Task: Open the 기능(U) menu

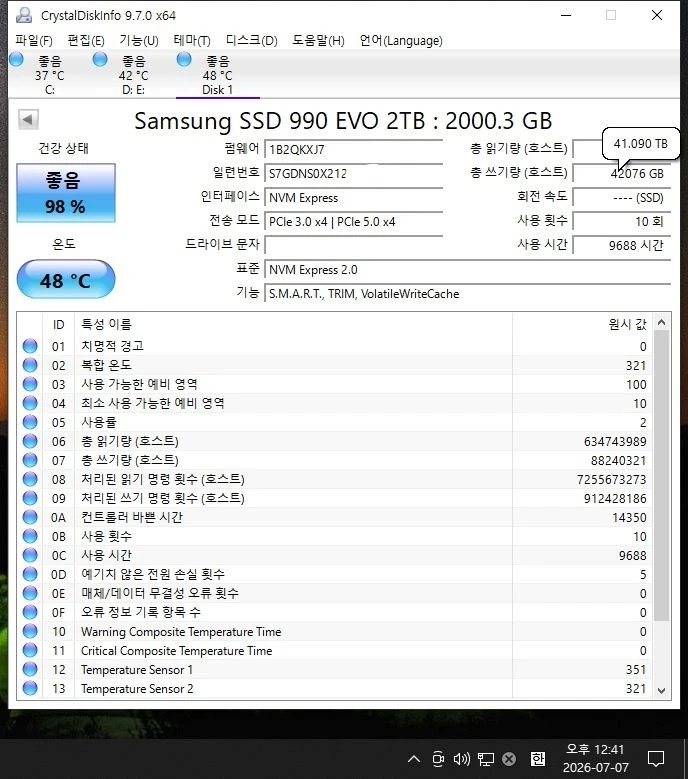Action: coord(139,41)
